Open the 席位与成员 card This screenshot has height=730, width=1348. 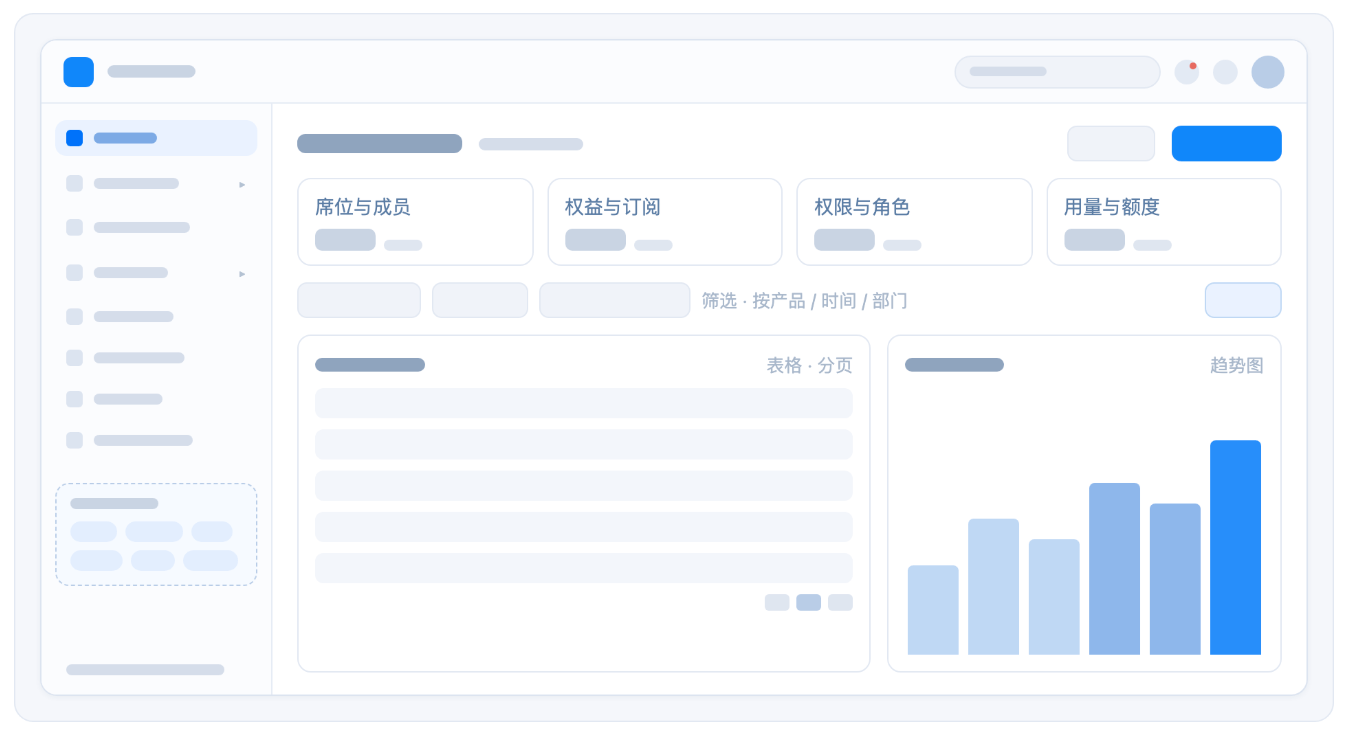415,222
